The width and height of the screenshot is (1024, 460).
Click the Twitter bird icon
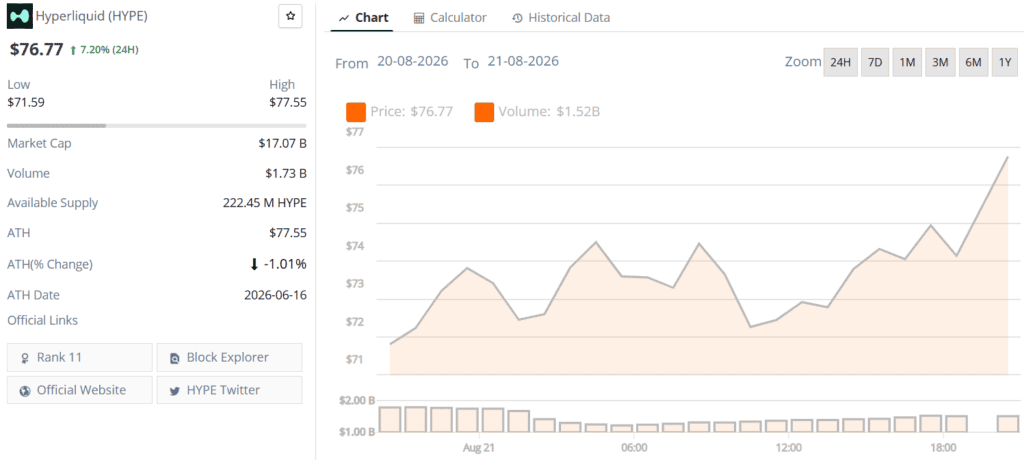point(174,391)
